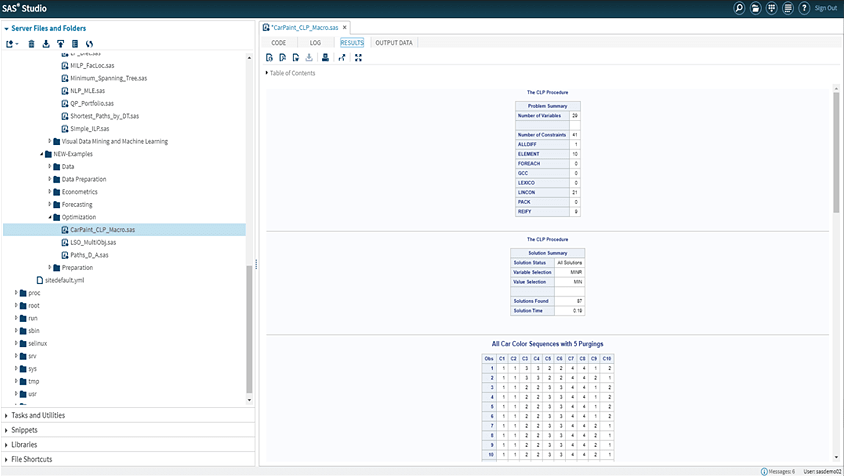Sign out of SAS Studio

(826, 8)
